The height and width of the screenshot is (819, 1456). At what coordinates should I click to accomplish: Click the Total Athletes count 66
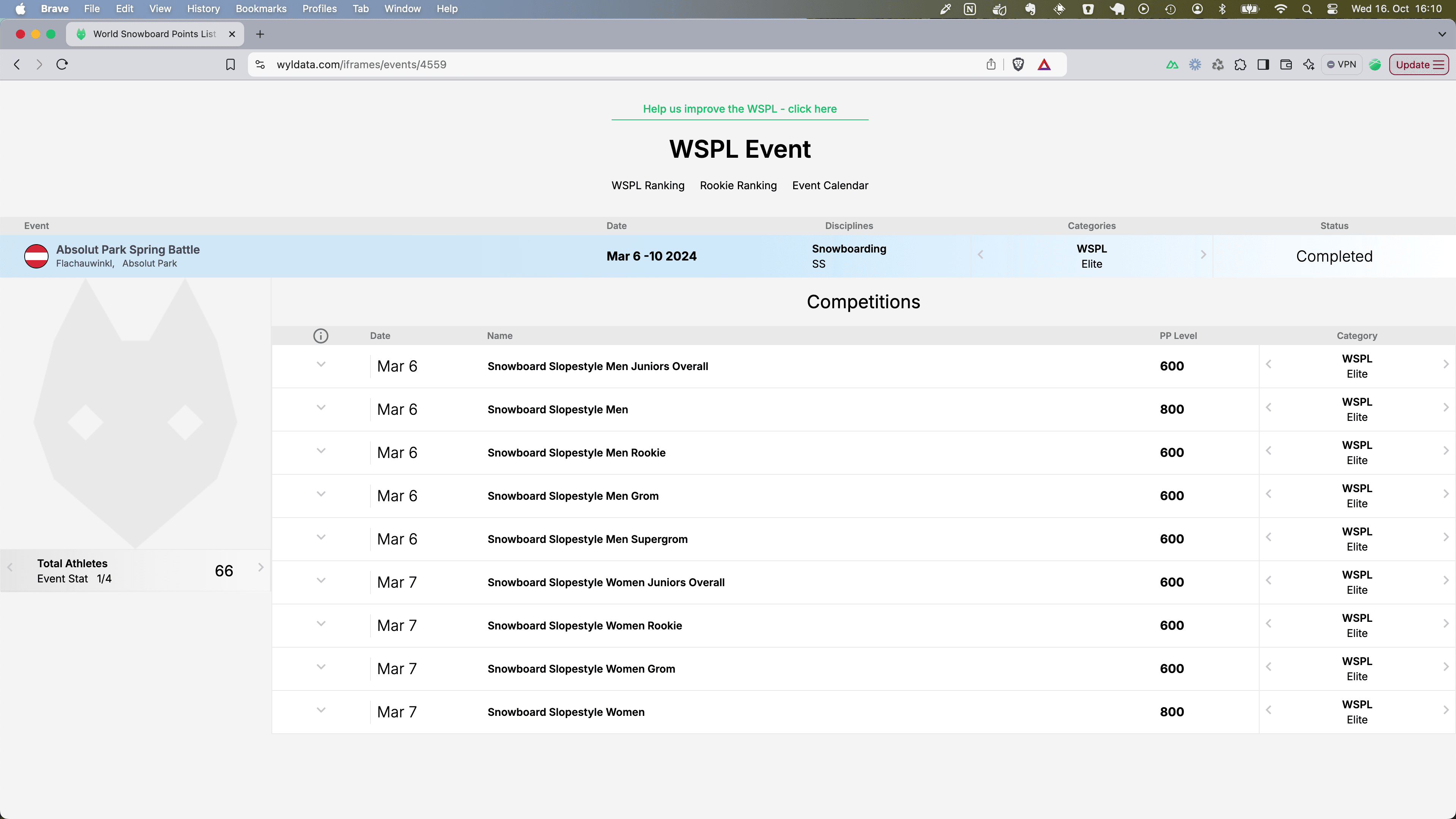point(224,571)
